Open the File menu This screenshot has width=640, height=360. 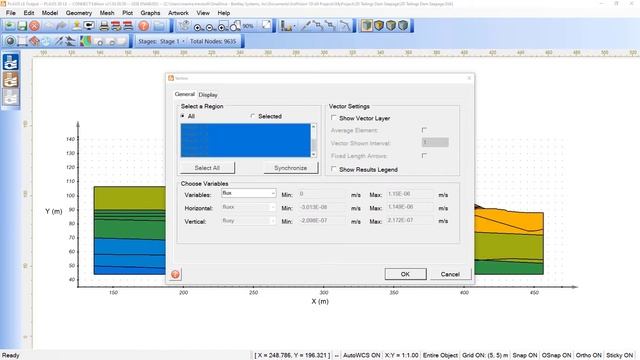point(11,13)
